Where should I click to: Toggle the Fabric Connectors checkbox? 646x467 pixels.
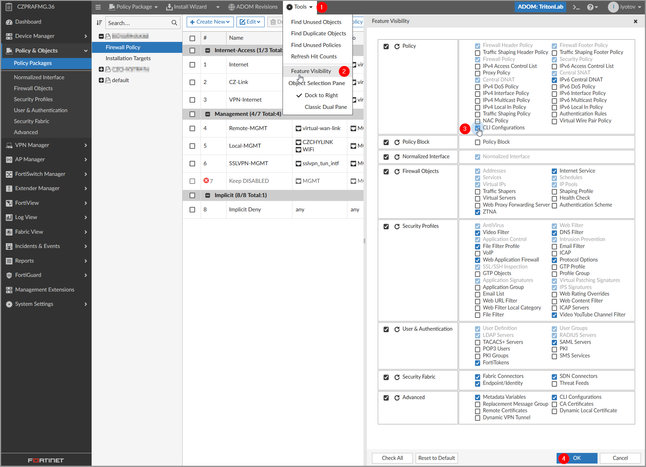[x=477, y=377]
